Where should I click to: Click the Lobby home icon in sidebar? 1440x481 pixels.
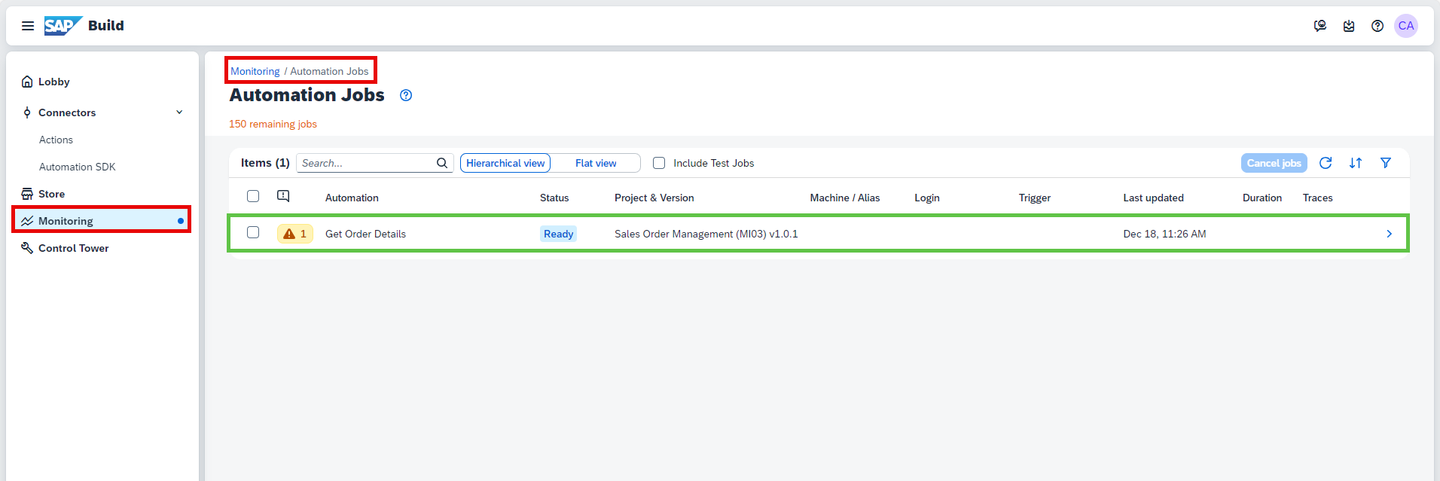[x=27, y=82]
